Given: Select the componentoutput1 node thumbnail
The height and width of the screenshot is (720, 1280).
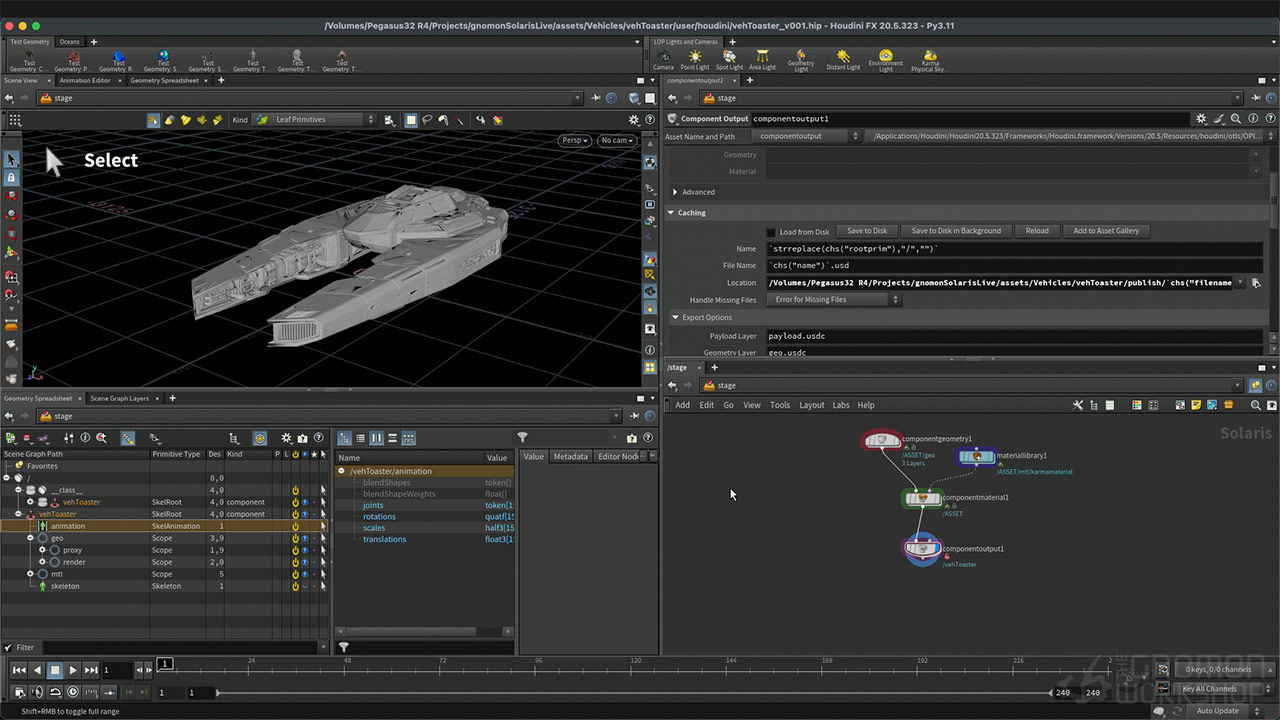Looking at the screenshot, I should coord(922,549).
